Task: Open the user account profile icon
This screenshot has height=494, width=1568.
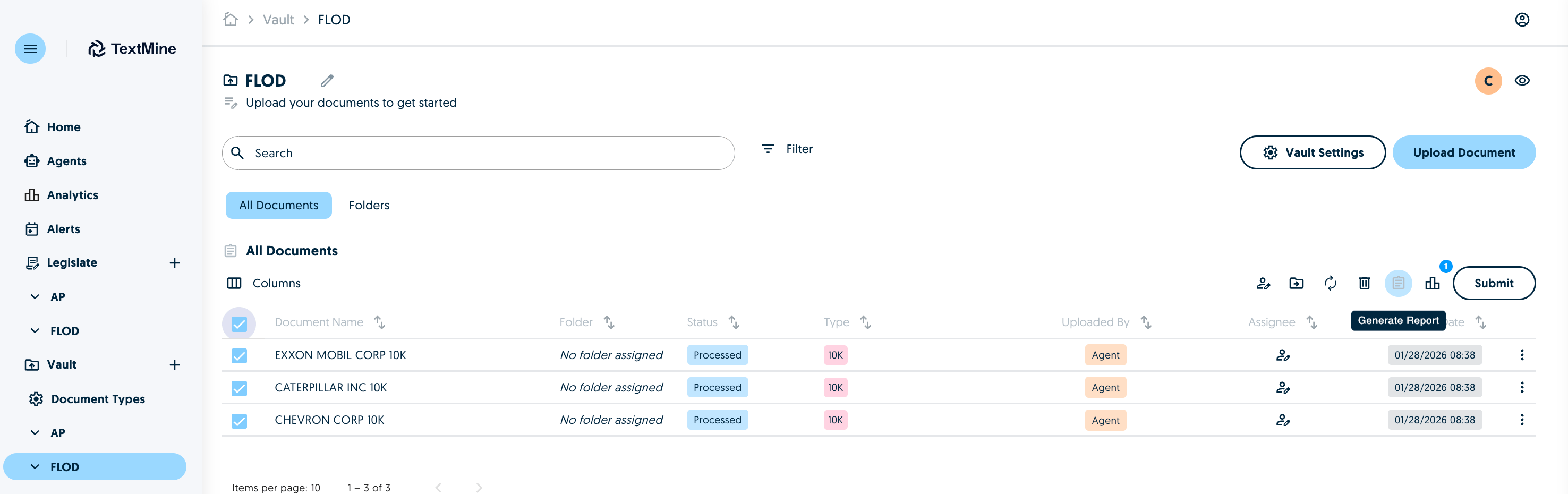Action: 1522,20
